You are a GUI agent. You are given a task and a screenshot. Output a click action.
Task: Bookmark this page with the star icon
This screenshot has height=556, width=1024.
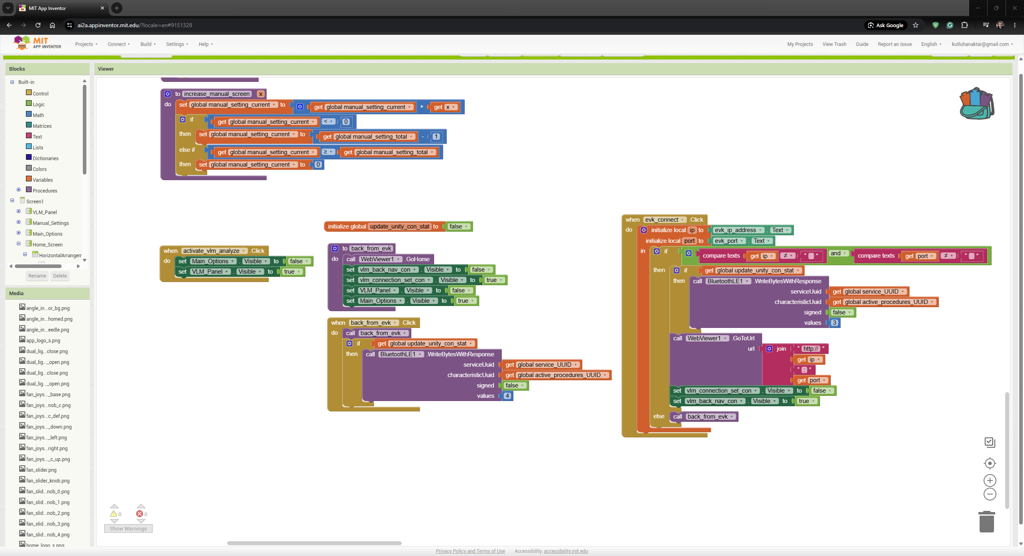tap(916, 25)
